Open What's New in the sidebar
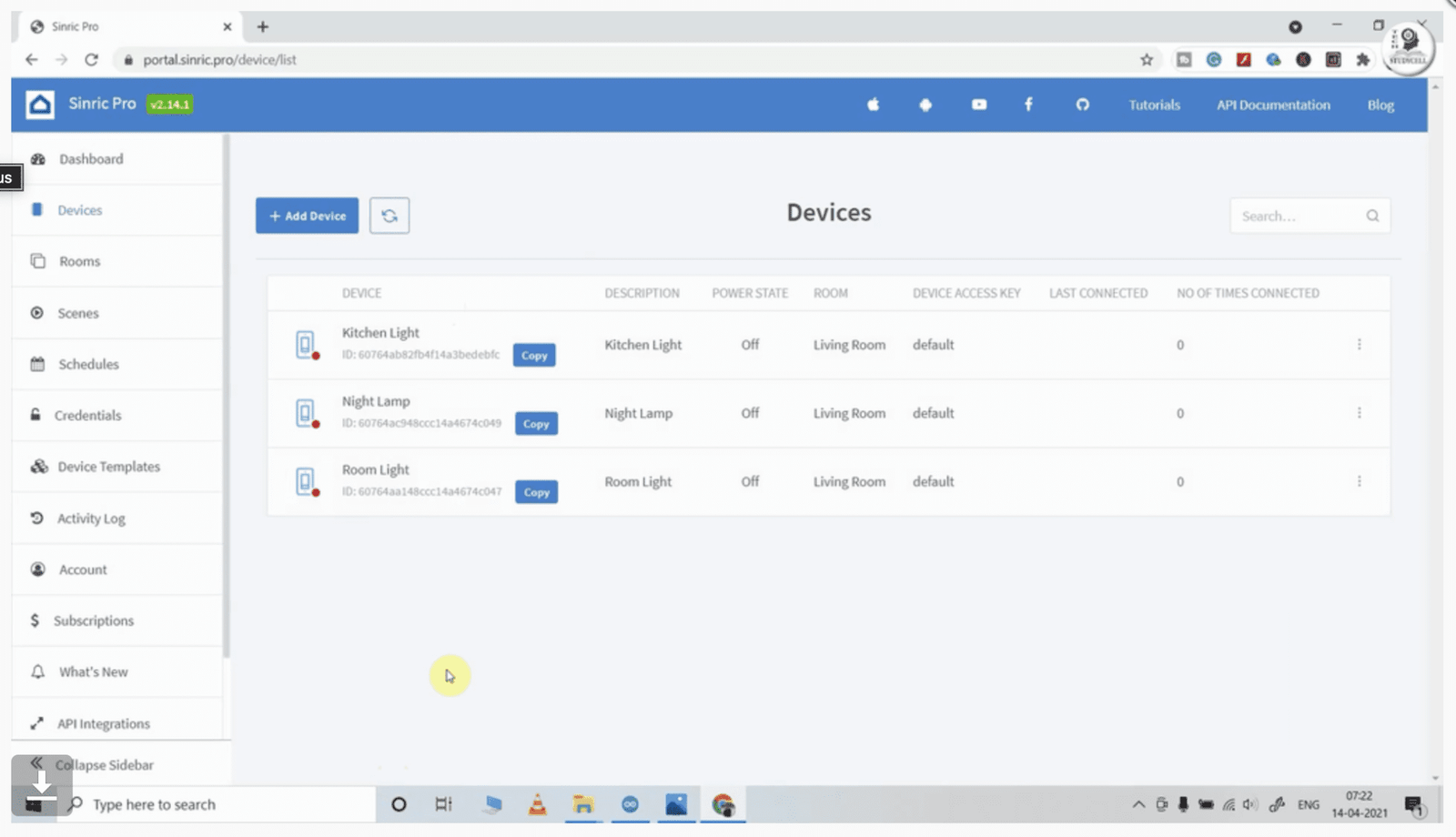Image resolution: width=1456 pixels, height=837 pixels. click(116, 672)
